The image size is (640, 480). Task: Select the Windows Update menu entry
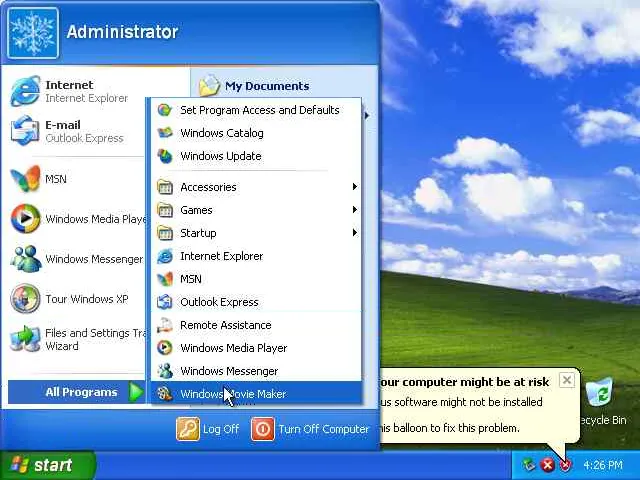pyautogui.click(x=256, y=156)
